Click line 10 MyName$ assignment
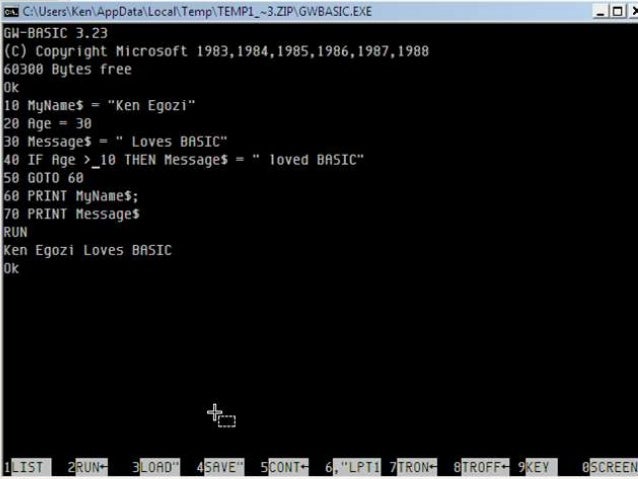The image size is (638, 479). click(100, 106)
